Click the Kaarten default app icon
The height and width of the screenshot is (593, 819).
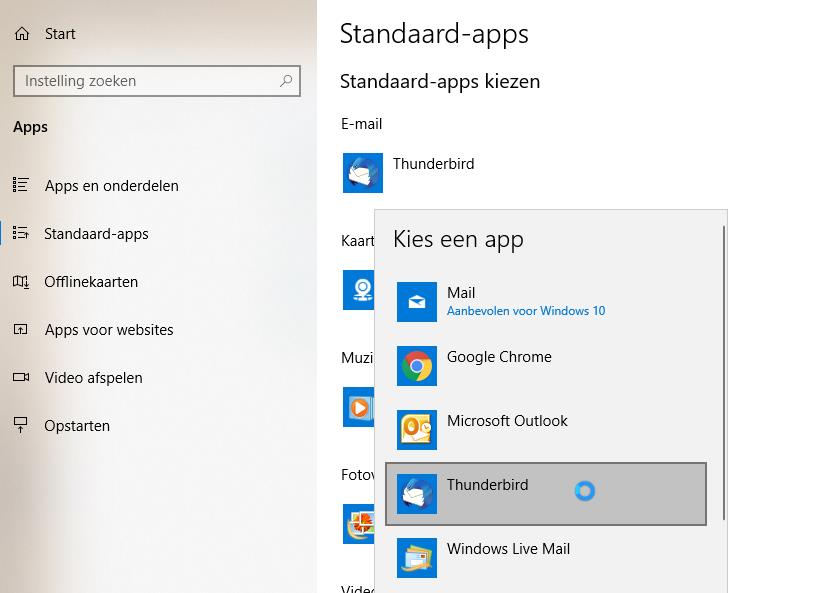360,290
